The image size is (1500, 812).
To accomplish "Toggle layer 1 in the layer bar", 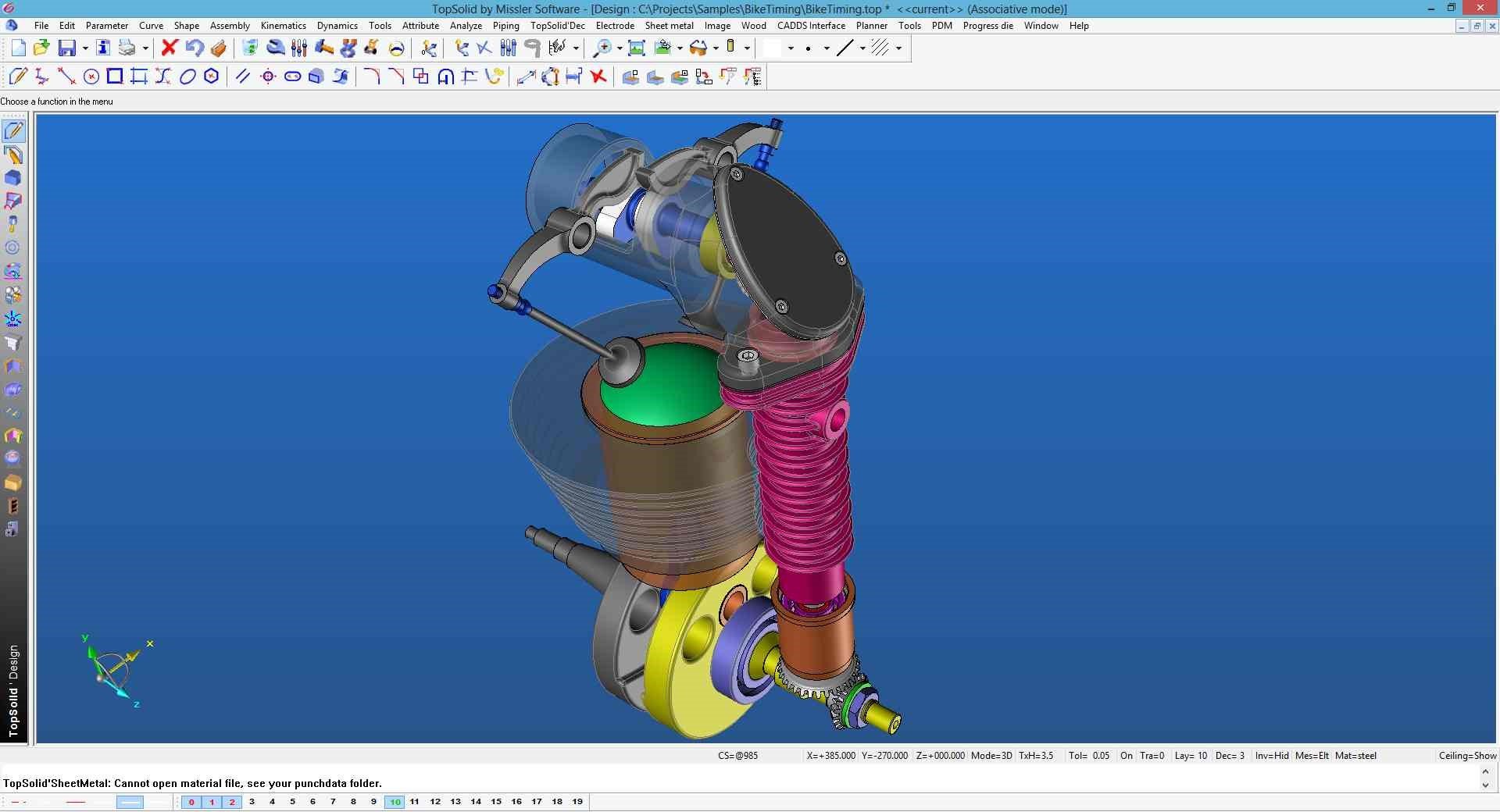I will (212, 802).
